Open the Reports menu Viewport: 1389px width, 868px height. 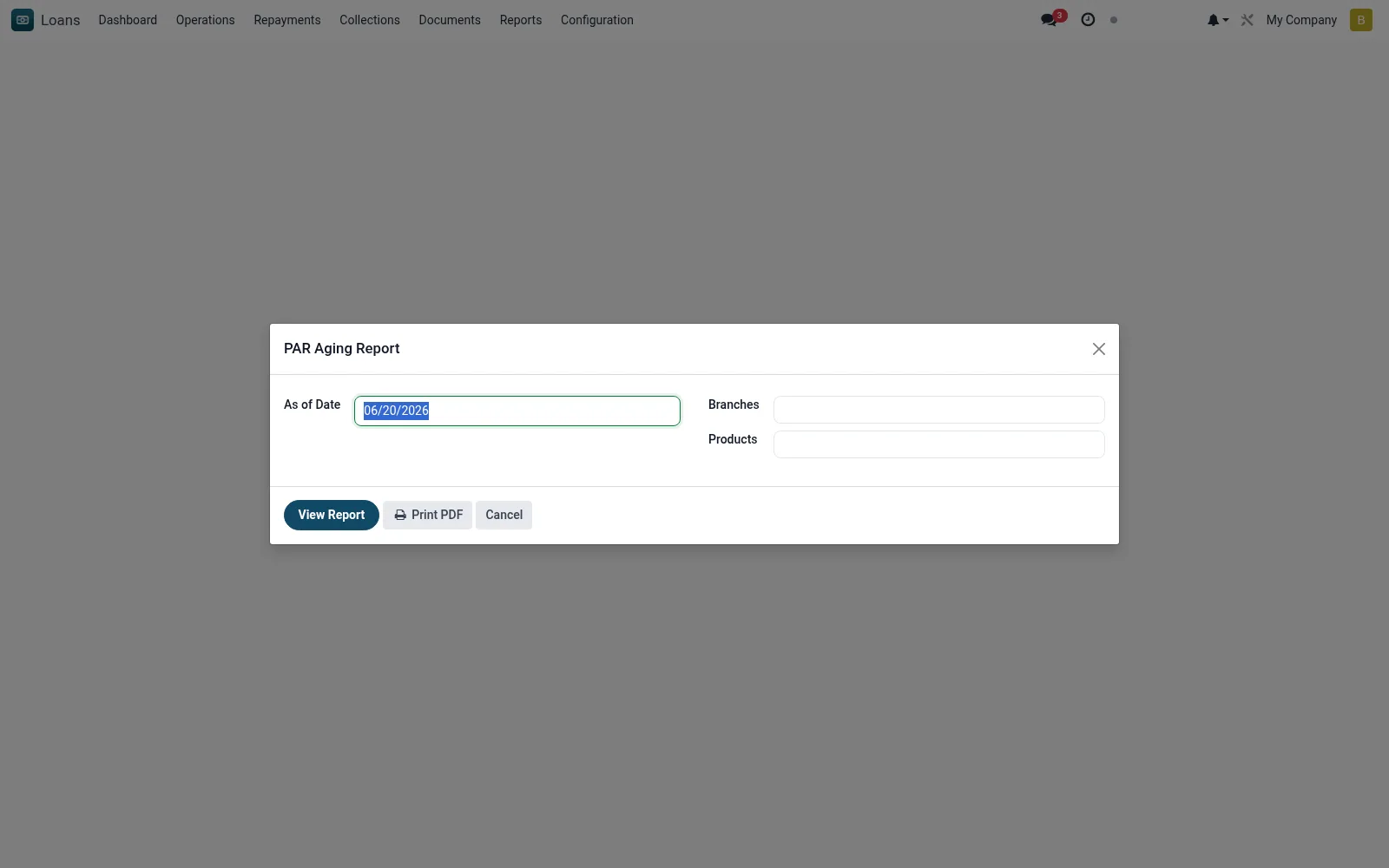tap(521, 20)
